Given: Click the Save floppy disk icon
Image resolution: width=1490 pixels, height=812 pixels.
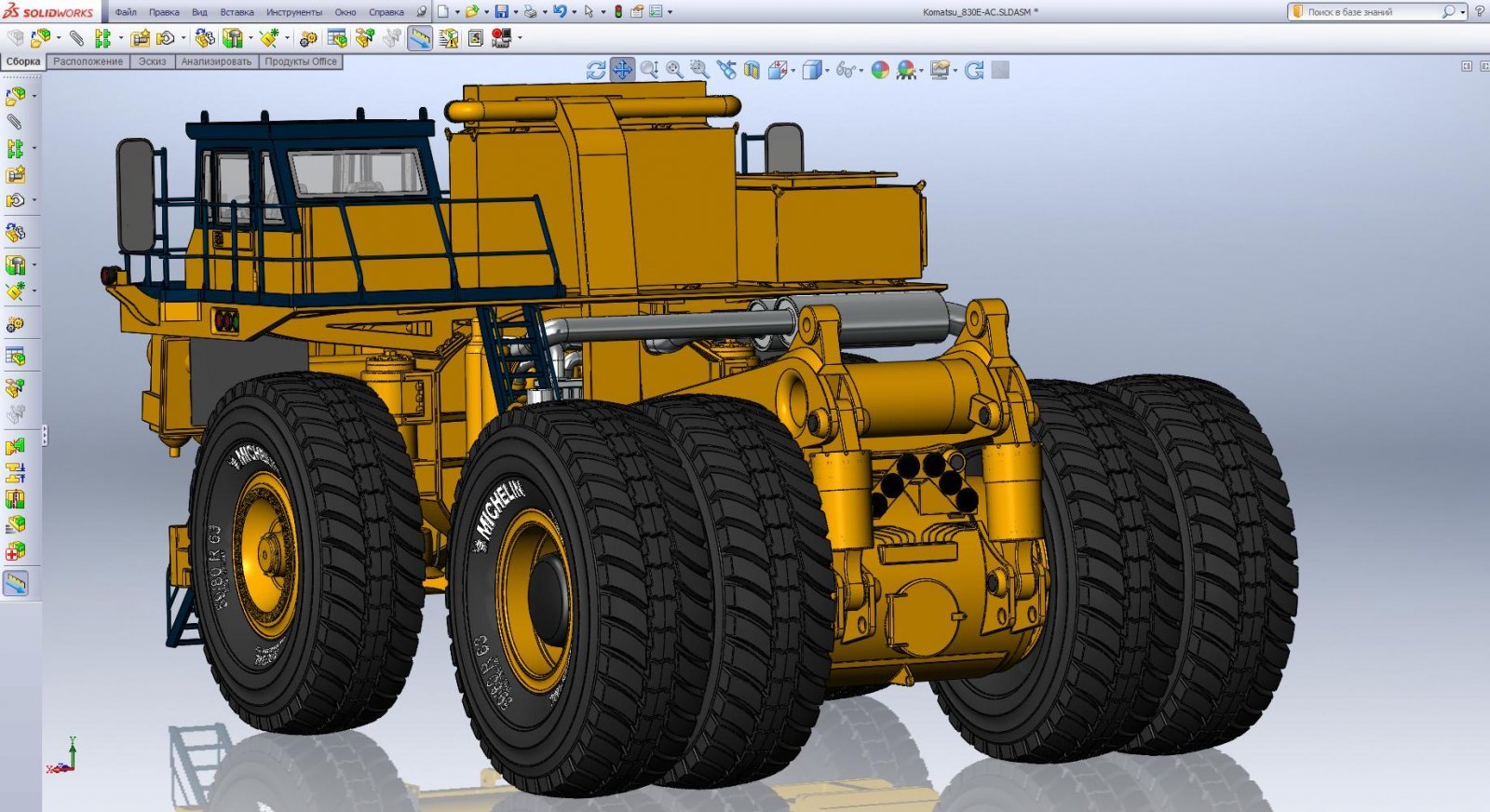Looking at the screenshot, I should 502,12.
